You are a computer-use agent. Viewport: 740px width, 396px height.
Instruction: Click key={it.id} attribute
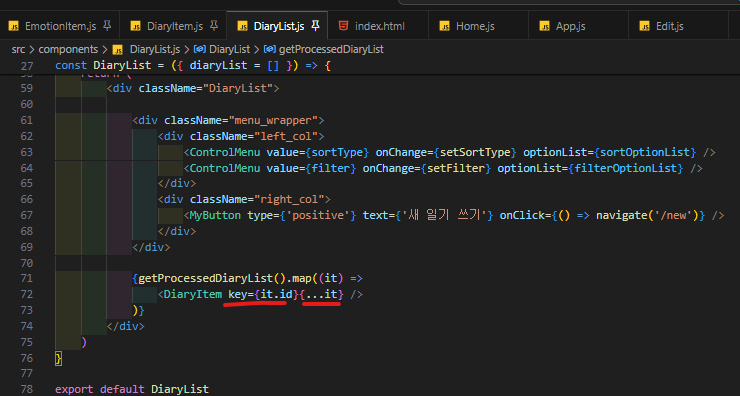point(263,294)
